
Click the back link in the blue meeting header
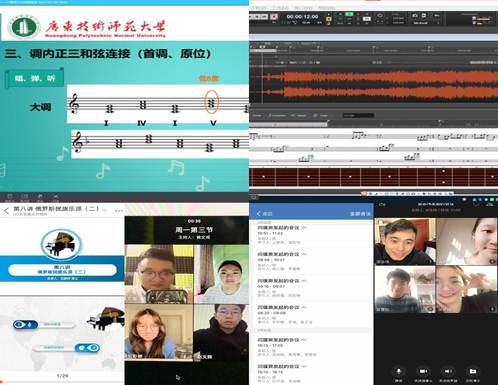pyautogui.click(x=264, y=213)
